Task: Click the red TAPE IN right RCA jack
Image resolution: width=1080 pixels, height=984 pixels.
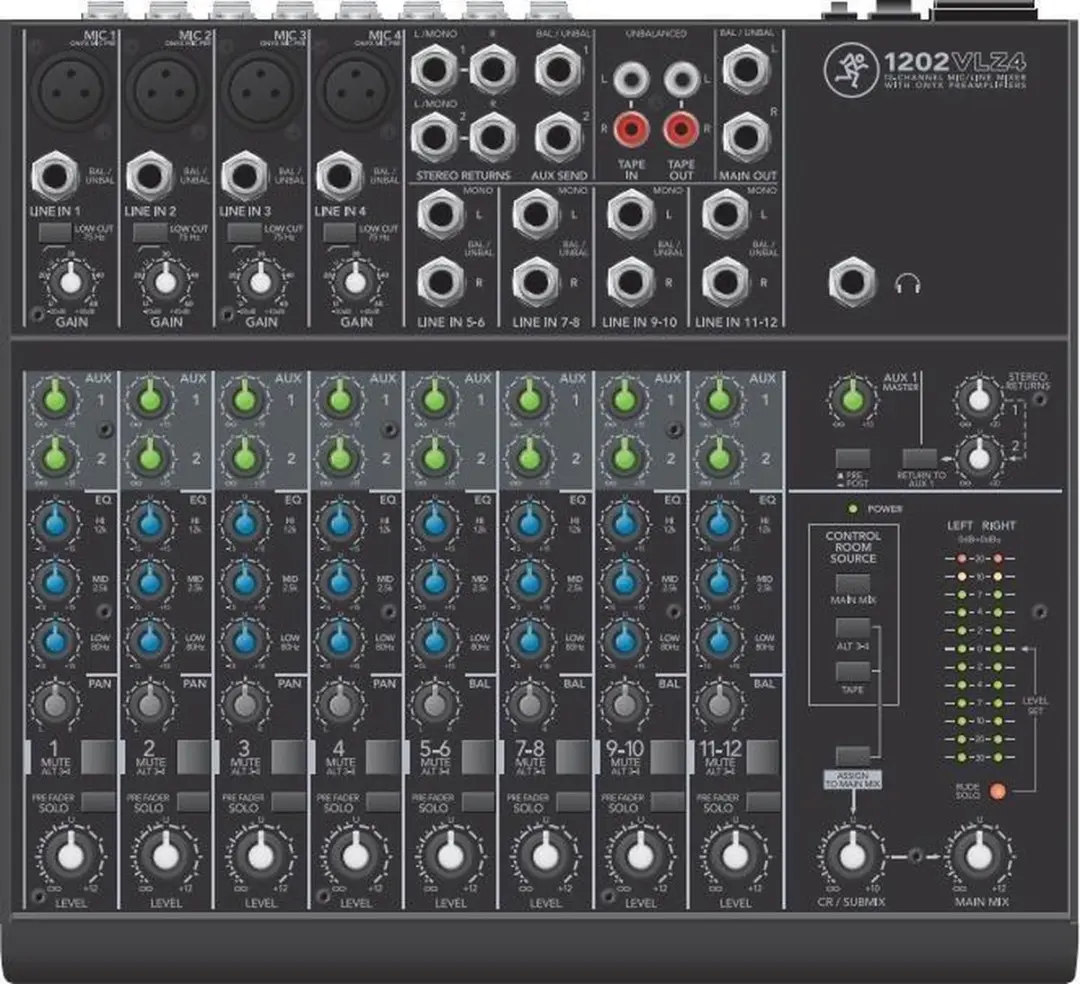Action: (x=632, y=128)
